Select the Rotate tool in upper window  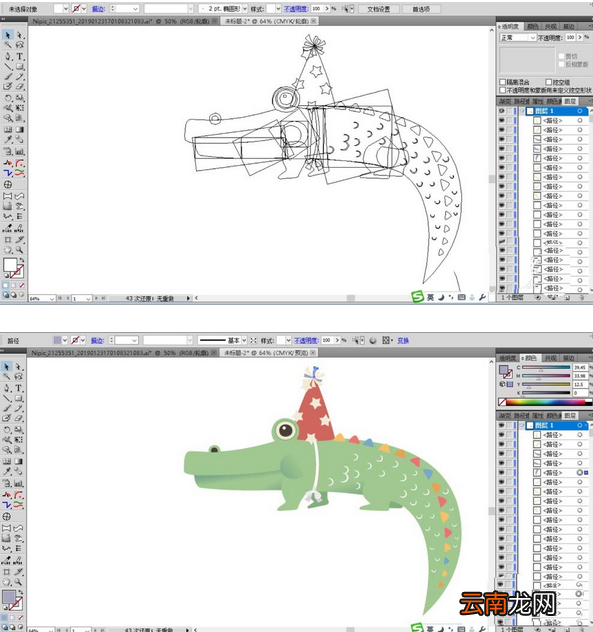(x=7, y=98)
